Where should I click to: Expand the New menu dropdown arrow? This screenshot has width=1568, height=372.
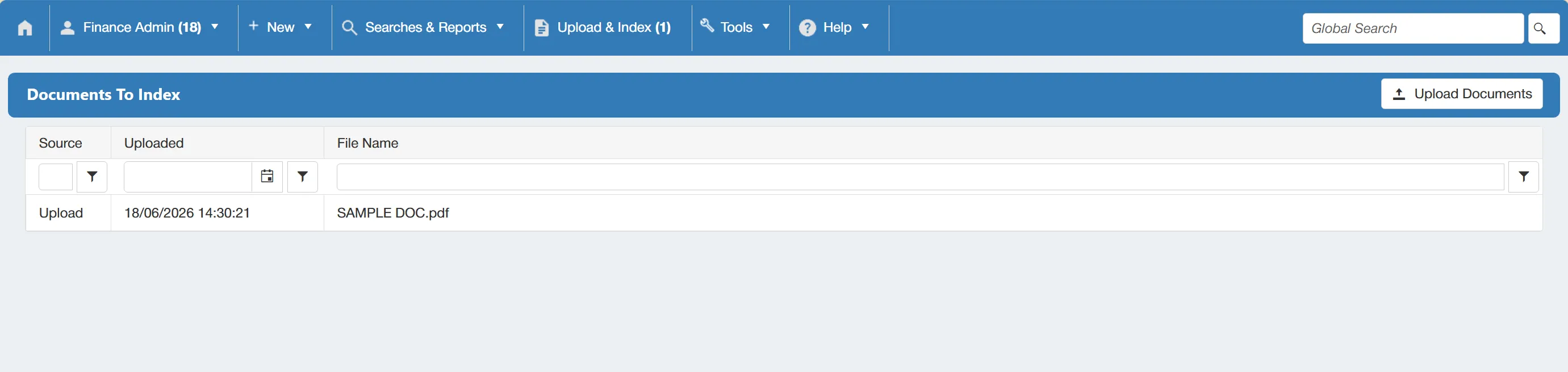[x=308, y=27]
